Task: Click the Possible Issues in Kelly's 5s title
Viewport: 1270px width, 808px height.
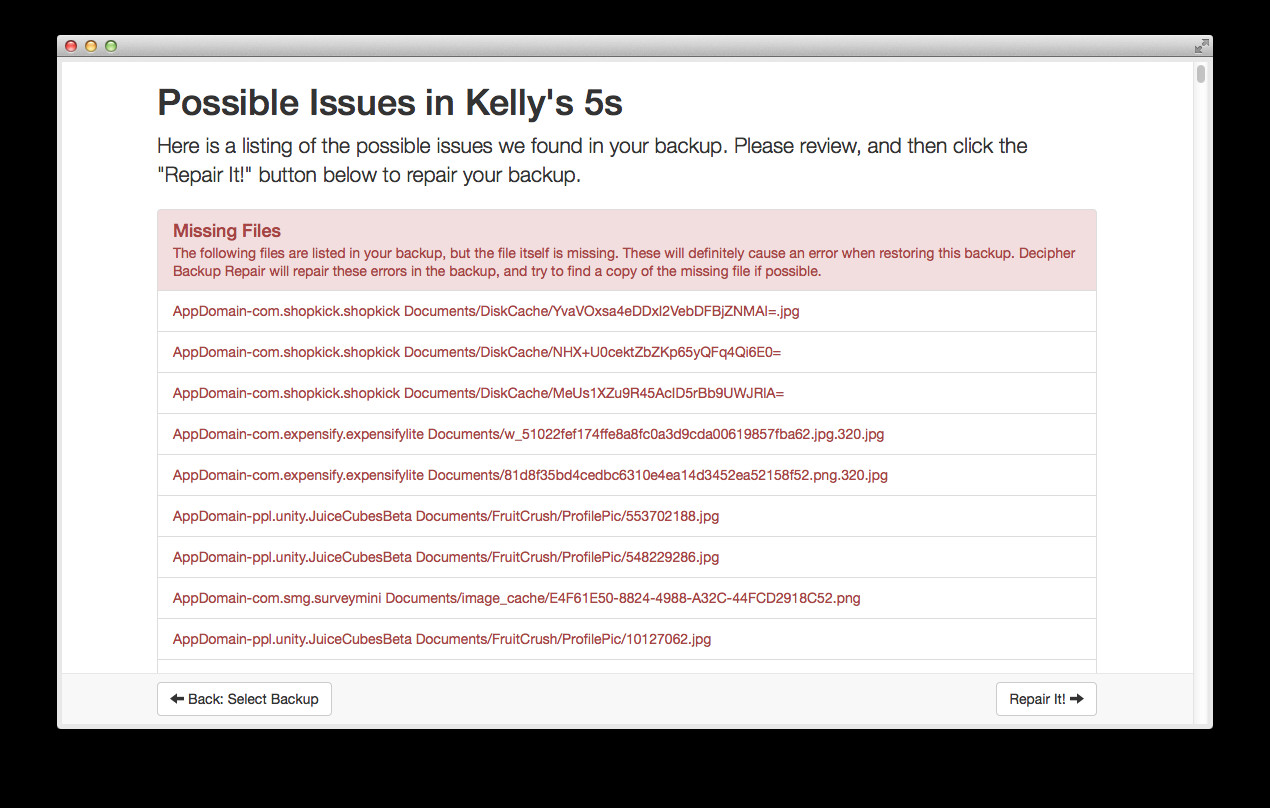Action: coord(390,102)
